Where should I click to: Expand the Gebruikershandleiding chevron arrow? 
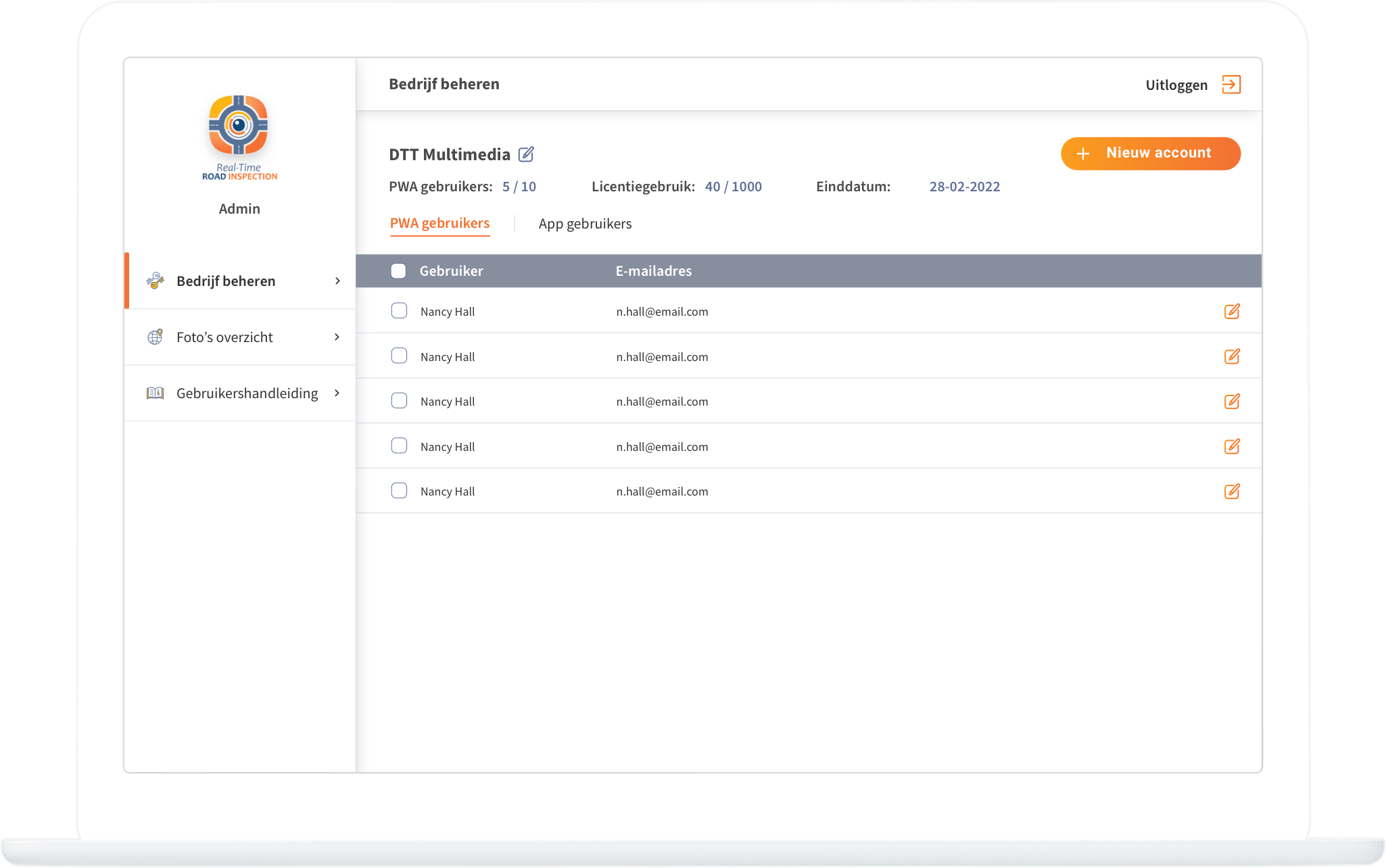coord(337,393)
